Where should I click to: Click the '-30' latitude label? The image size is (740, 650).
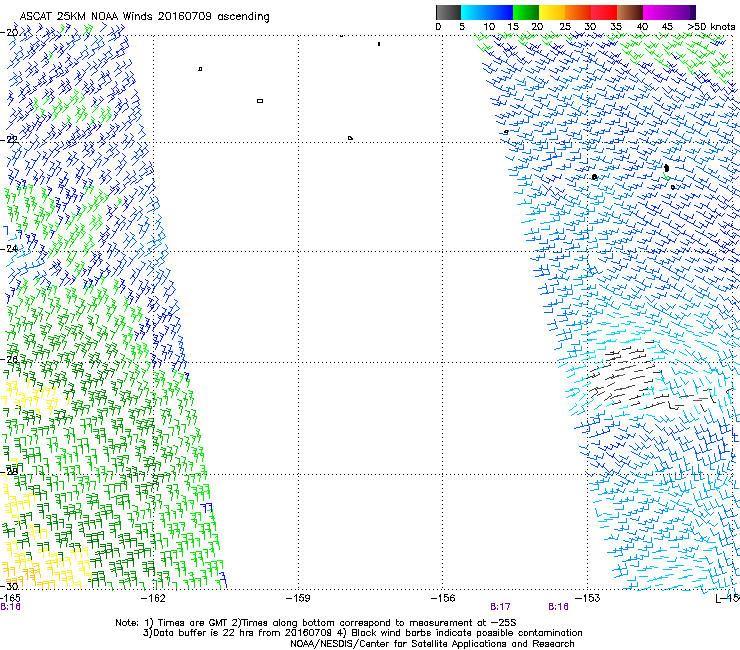coord(9,586)
